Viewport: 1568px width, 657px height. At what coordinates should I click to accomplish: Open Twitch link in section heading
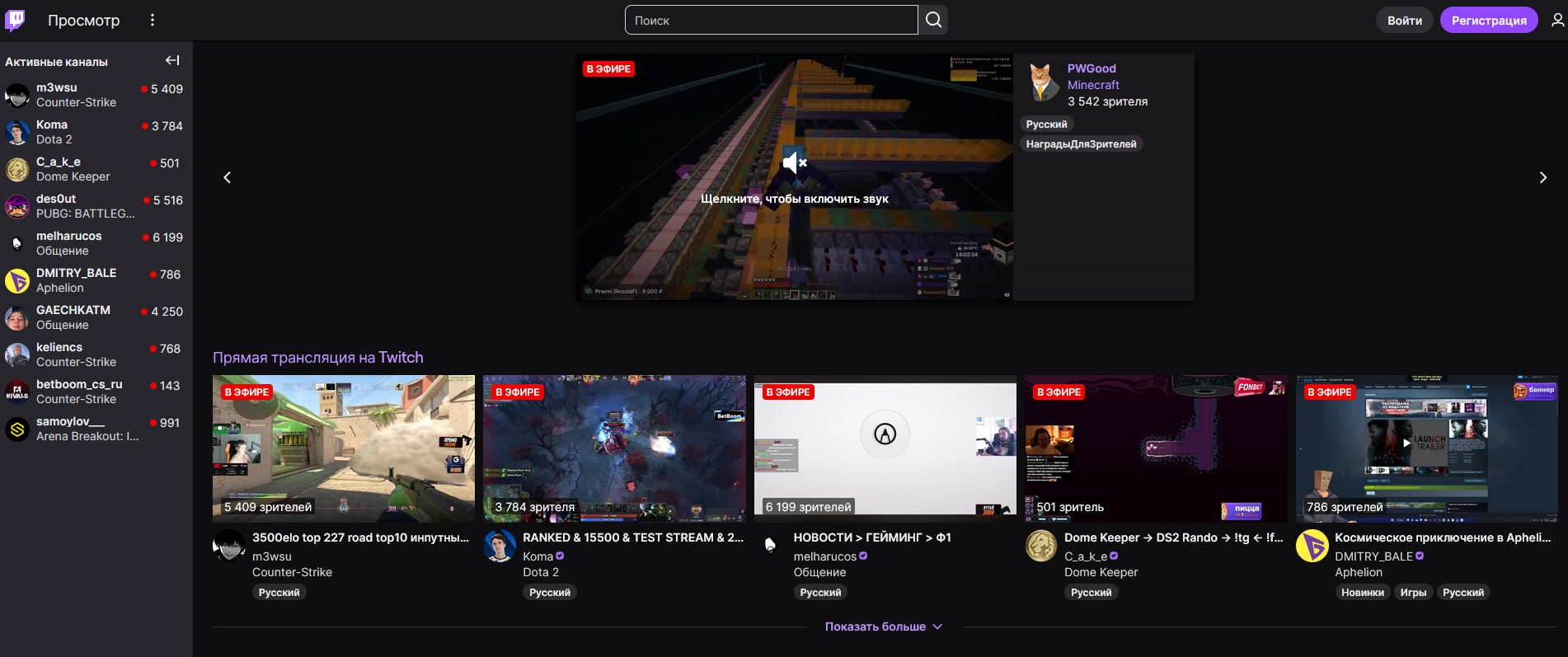click(x=401, y=358)
